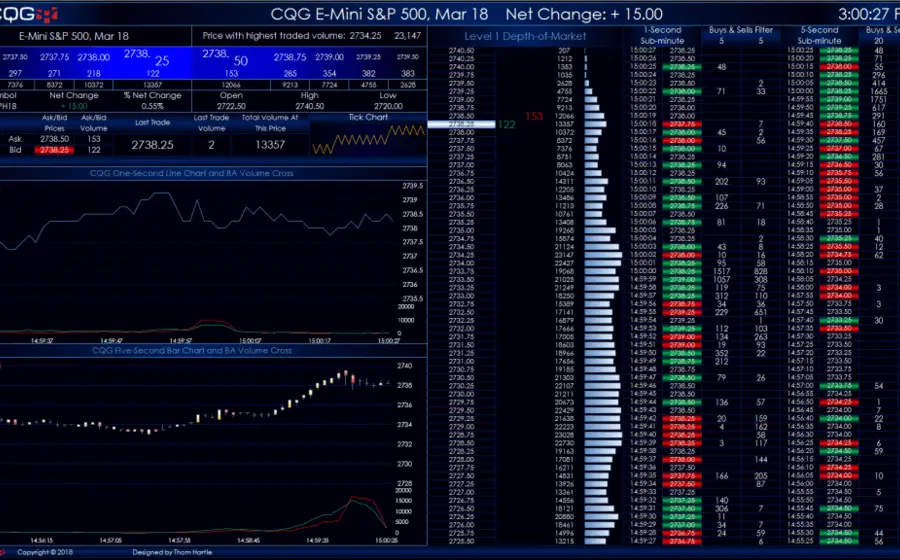Click the Buys & Sells Filter header
The width and height of the screenshot is (900, 560).
[741, 30]
